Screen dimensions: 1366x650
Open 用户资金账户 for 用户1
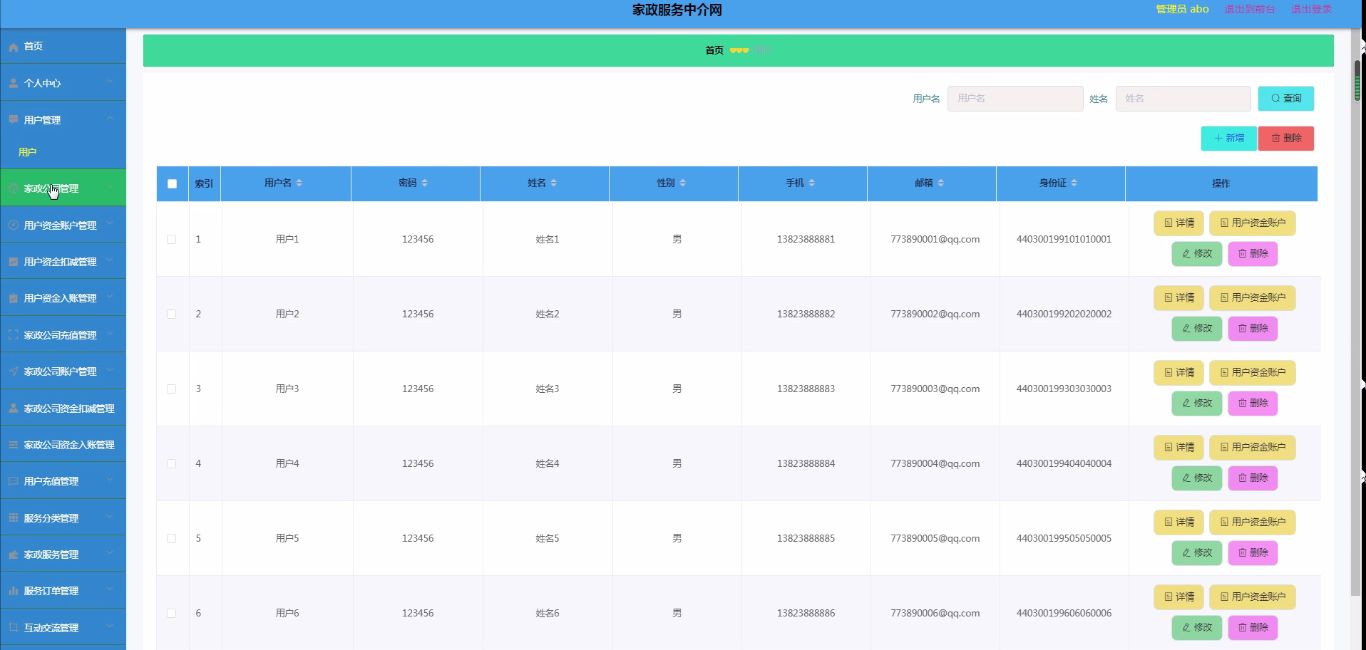(x=1252, y=223)
